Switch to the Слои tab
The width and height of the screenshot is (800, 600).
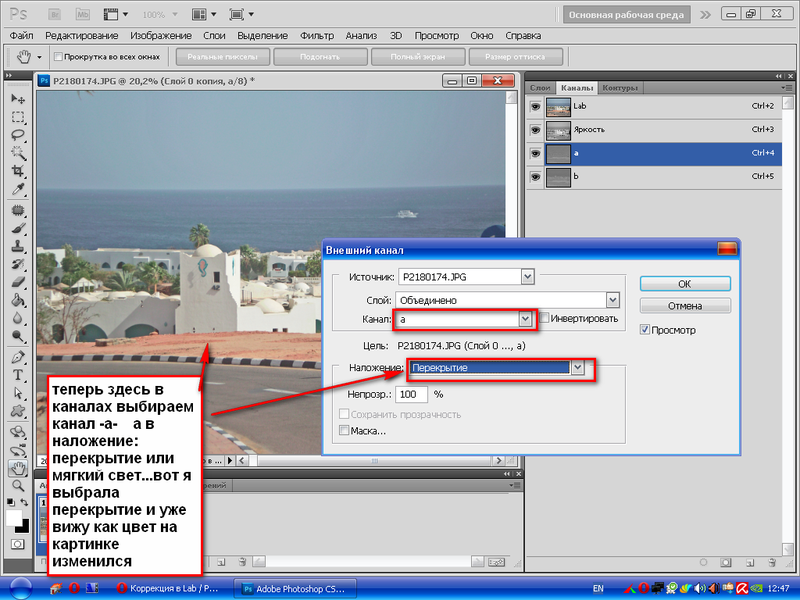click(540, 88)
